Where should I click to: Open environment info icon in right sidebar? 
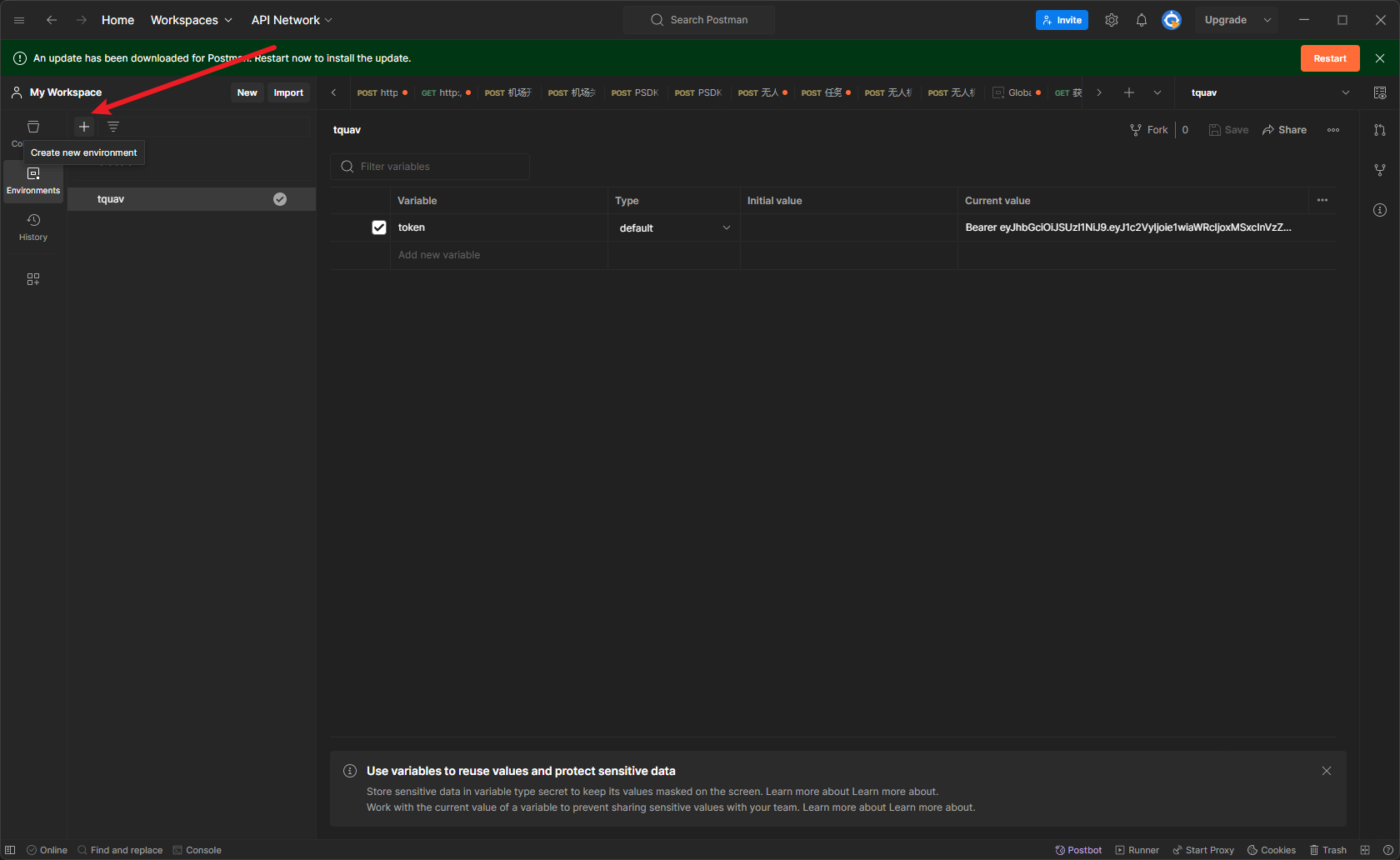[1380, 210]
